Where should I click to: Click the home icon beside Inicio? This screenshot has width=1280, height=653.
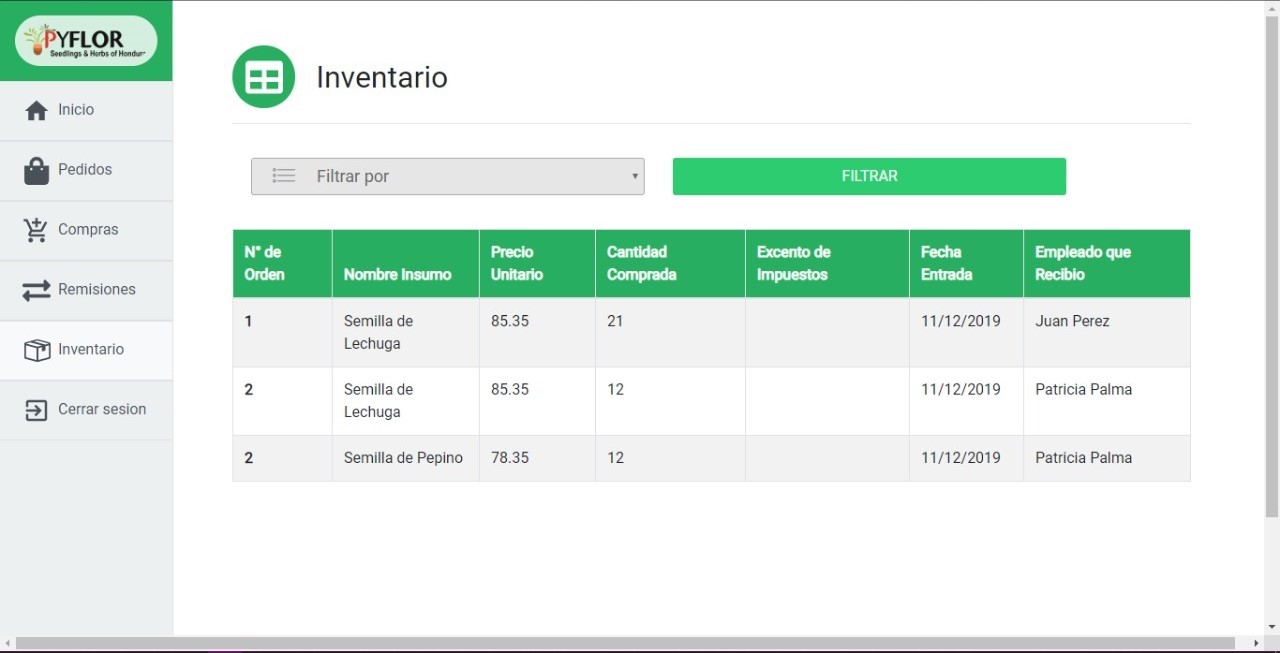pos(36,109)
